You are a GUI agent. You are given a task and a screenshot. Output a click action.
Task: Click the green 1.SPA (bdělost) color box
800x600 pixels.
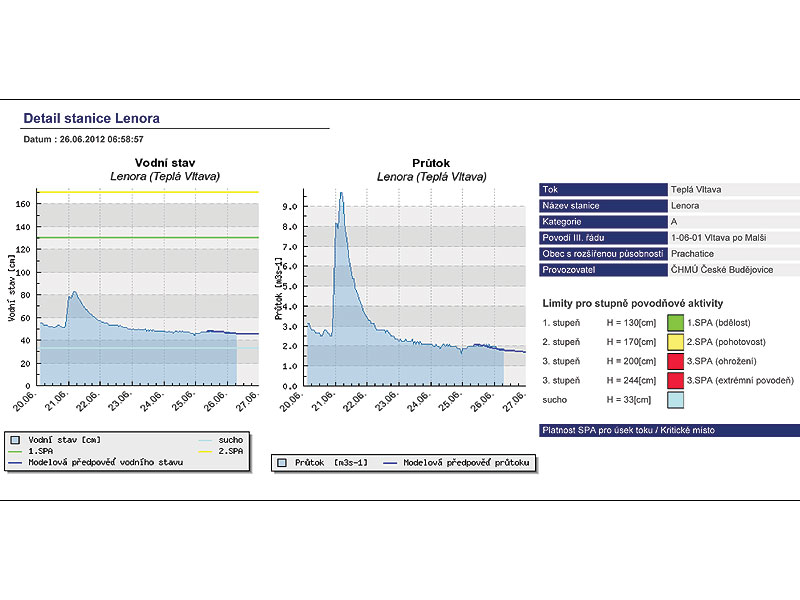click(x=676, y=323)
